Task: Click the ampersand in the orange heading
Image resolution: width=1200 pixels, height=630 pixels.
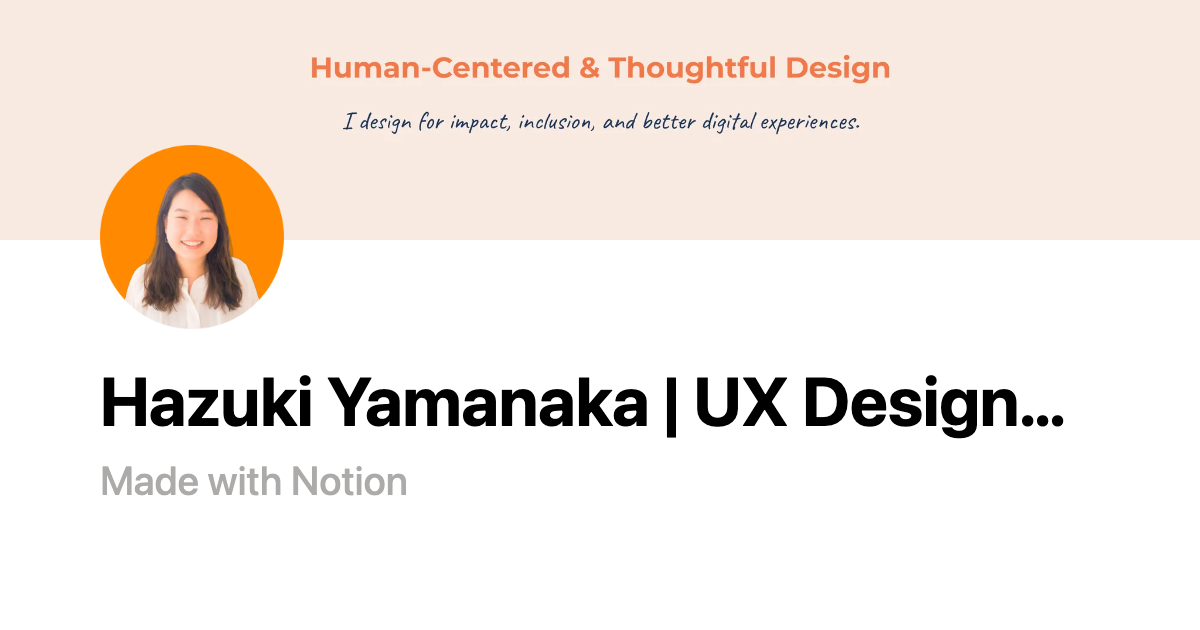Action: coord(589,68)
